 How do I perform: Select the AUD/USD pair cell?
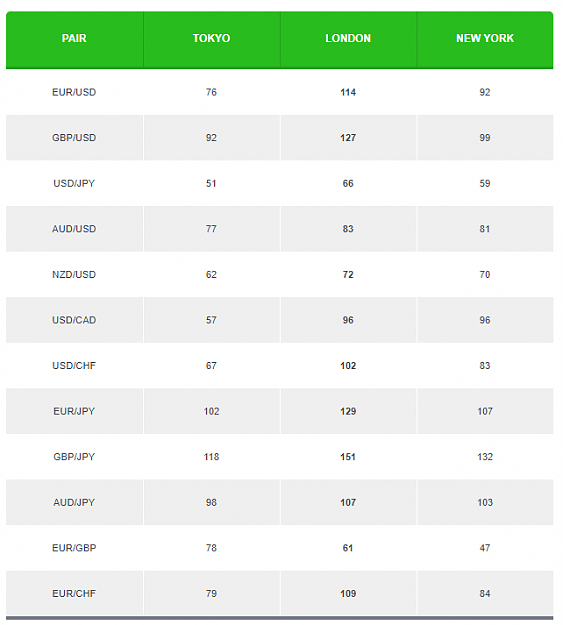(x=74, y=229)
